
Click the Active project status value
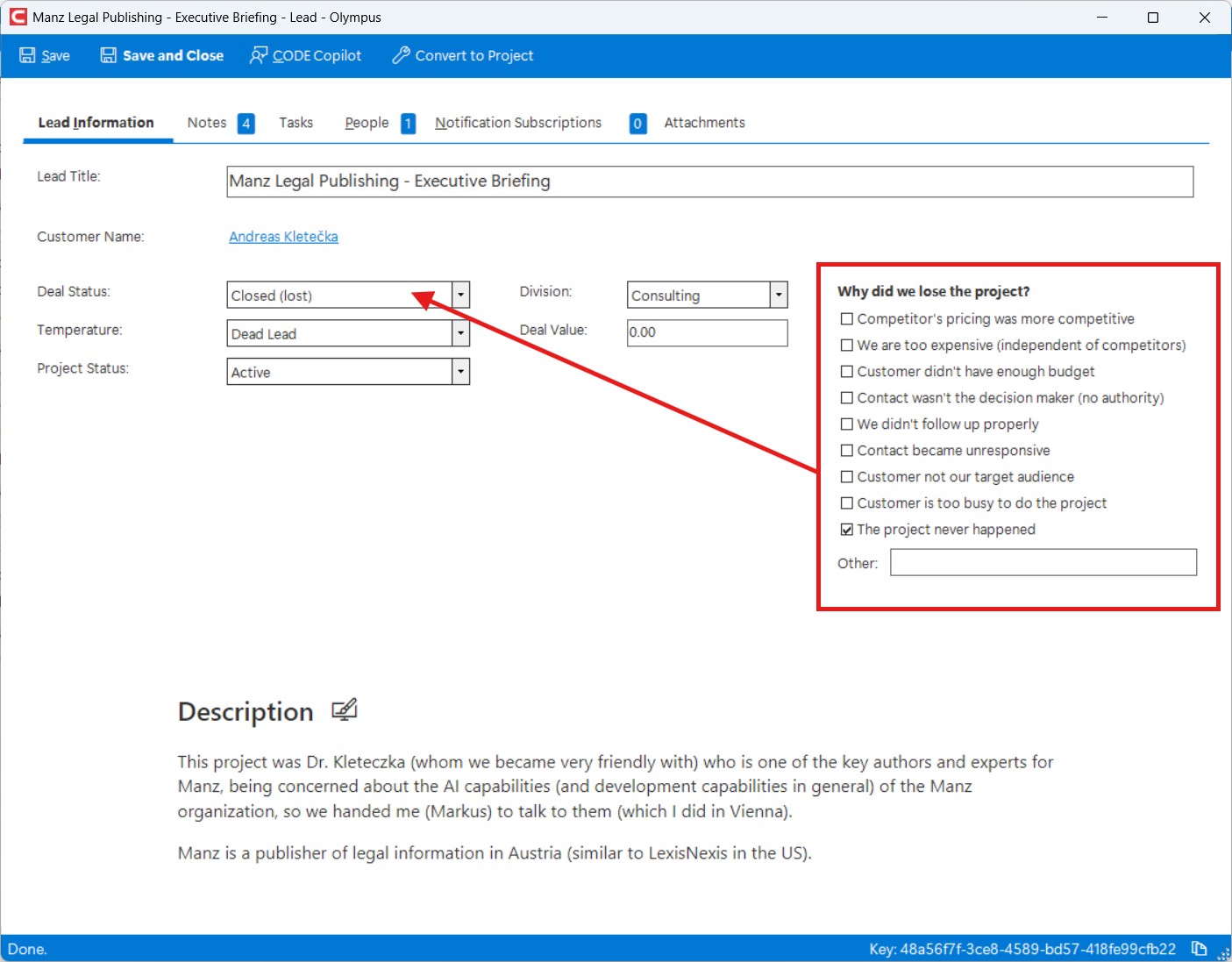251,373
